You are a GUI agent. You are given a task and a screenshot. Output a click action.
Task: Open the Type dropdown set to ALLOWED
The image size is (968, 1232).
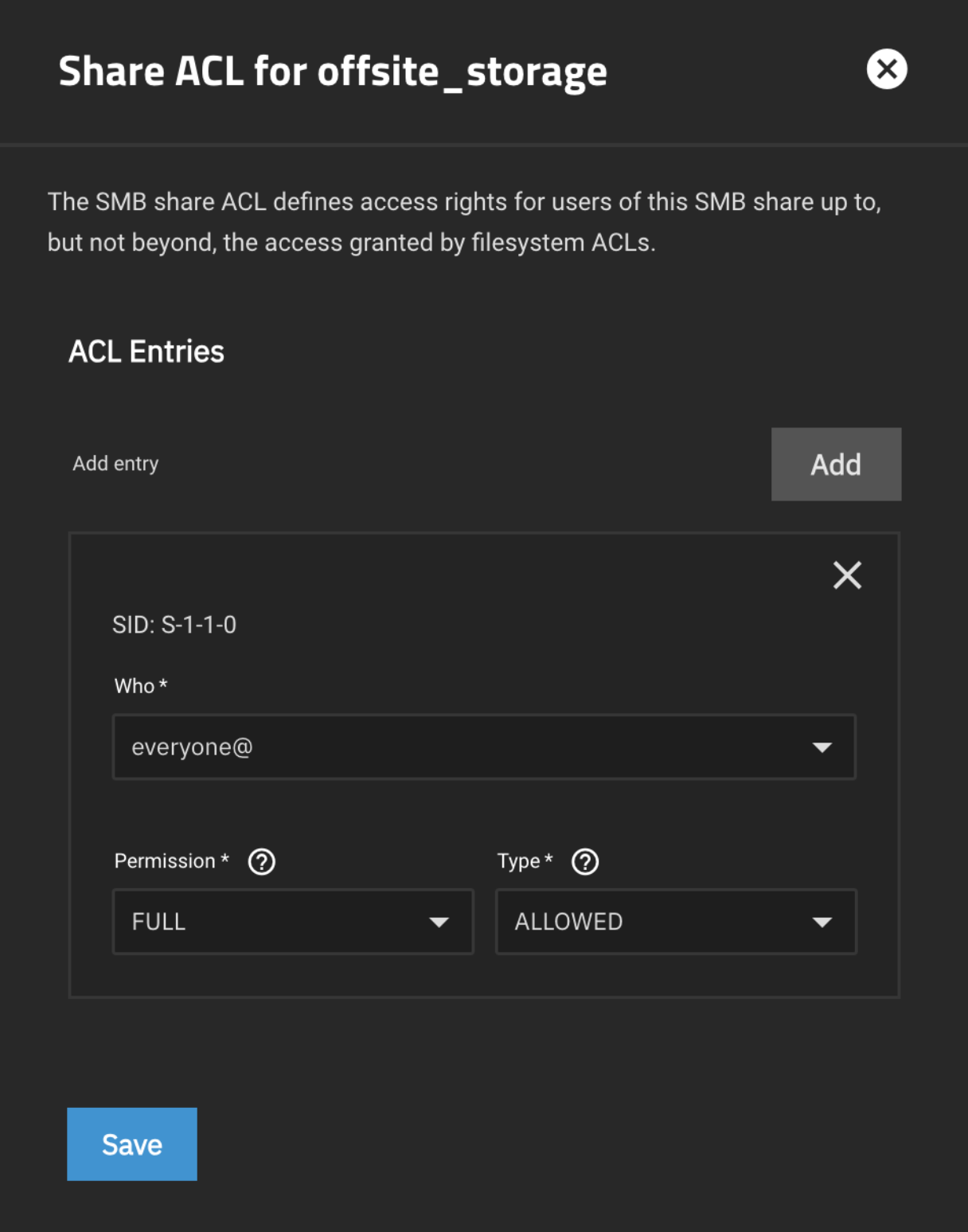click(676, 922)
